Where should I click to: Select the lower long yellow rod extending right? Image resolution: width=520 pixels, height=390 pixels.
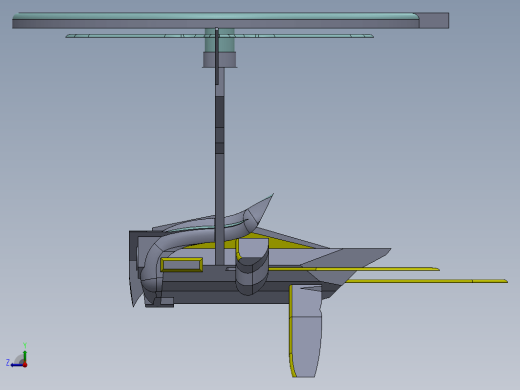tap(427, 281)
